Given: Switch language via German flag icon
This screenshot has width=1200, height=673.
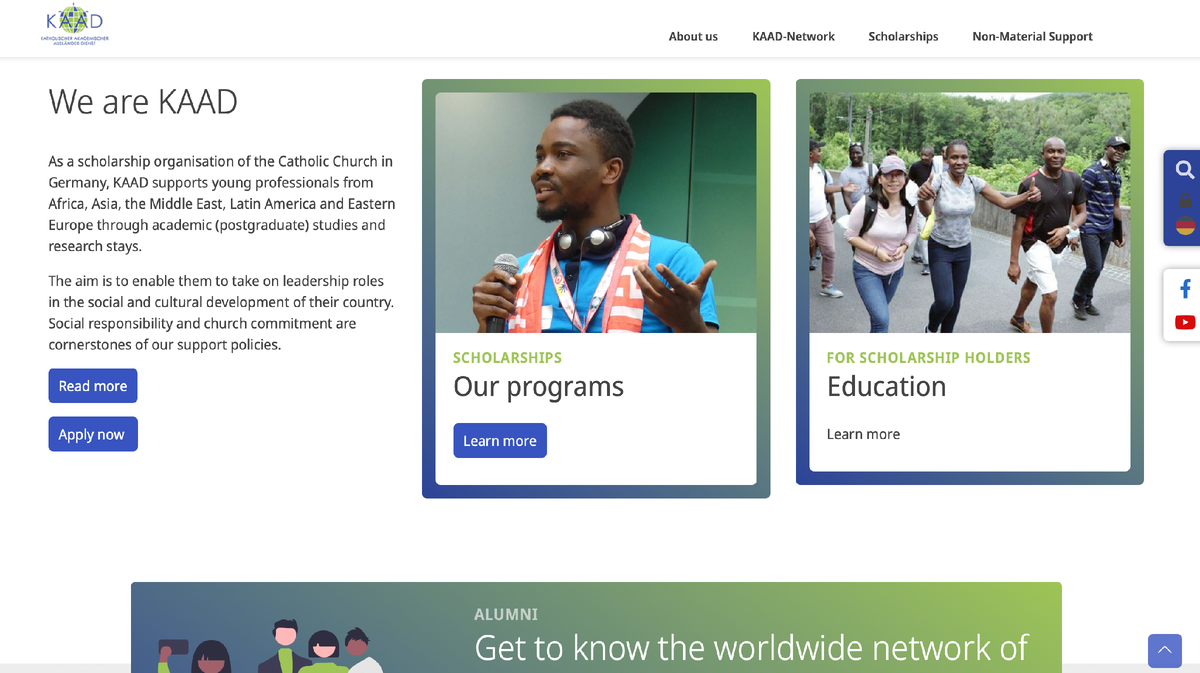Looking at the screenshot, I should tap(1185, 226).
